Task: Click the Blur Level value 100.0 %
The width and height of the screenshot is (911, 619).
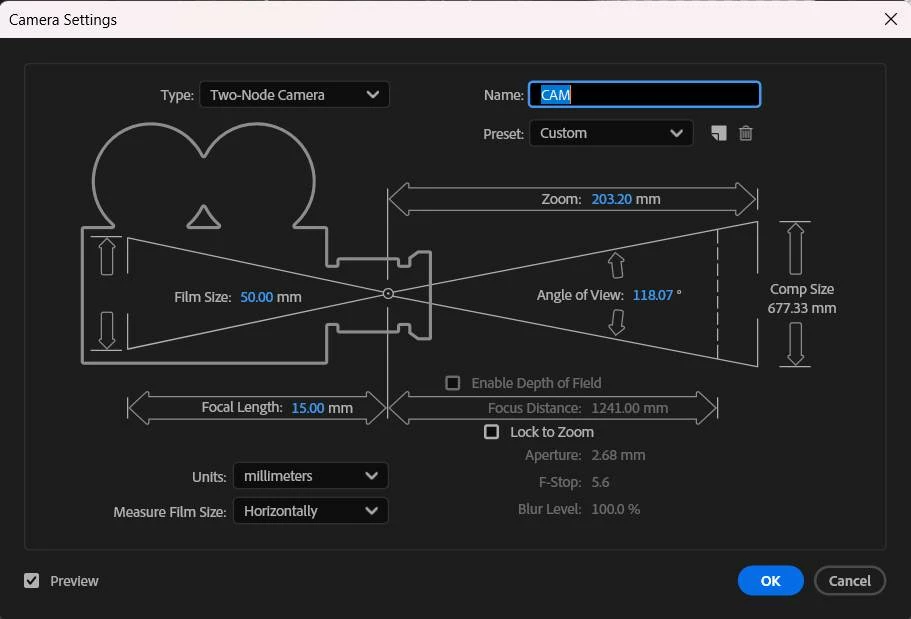Action: (615, 509)
